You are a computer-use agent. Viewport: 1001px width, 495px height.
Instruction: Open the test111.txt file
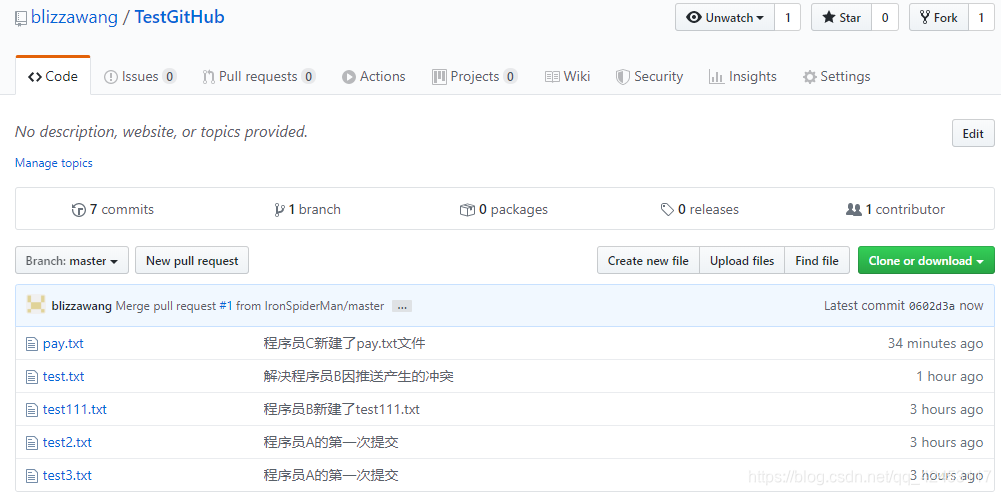75,409
